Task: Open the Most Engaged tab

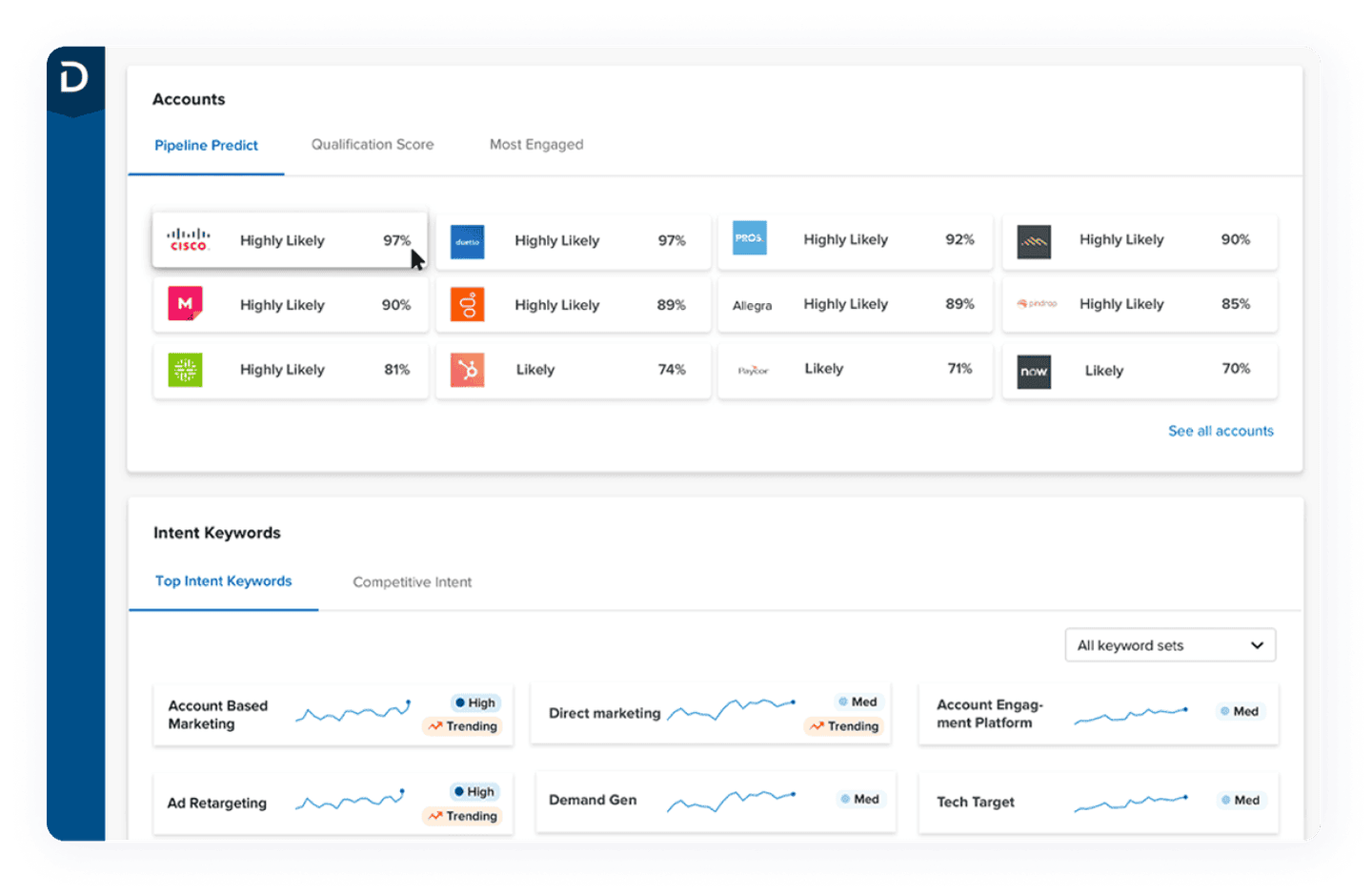Action: (x=535, y=145)
